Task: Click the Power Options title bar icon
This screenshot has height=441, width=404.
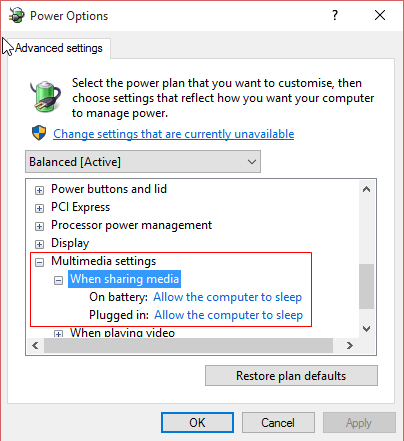Action: tap(16, 15)
